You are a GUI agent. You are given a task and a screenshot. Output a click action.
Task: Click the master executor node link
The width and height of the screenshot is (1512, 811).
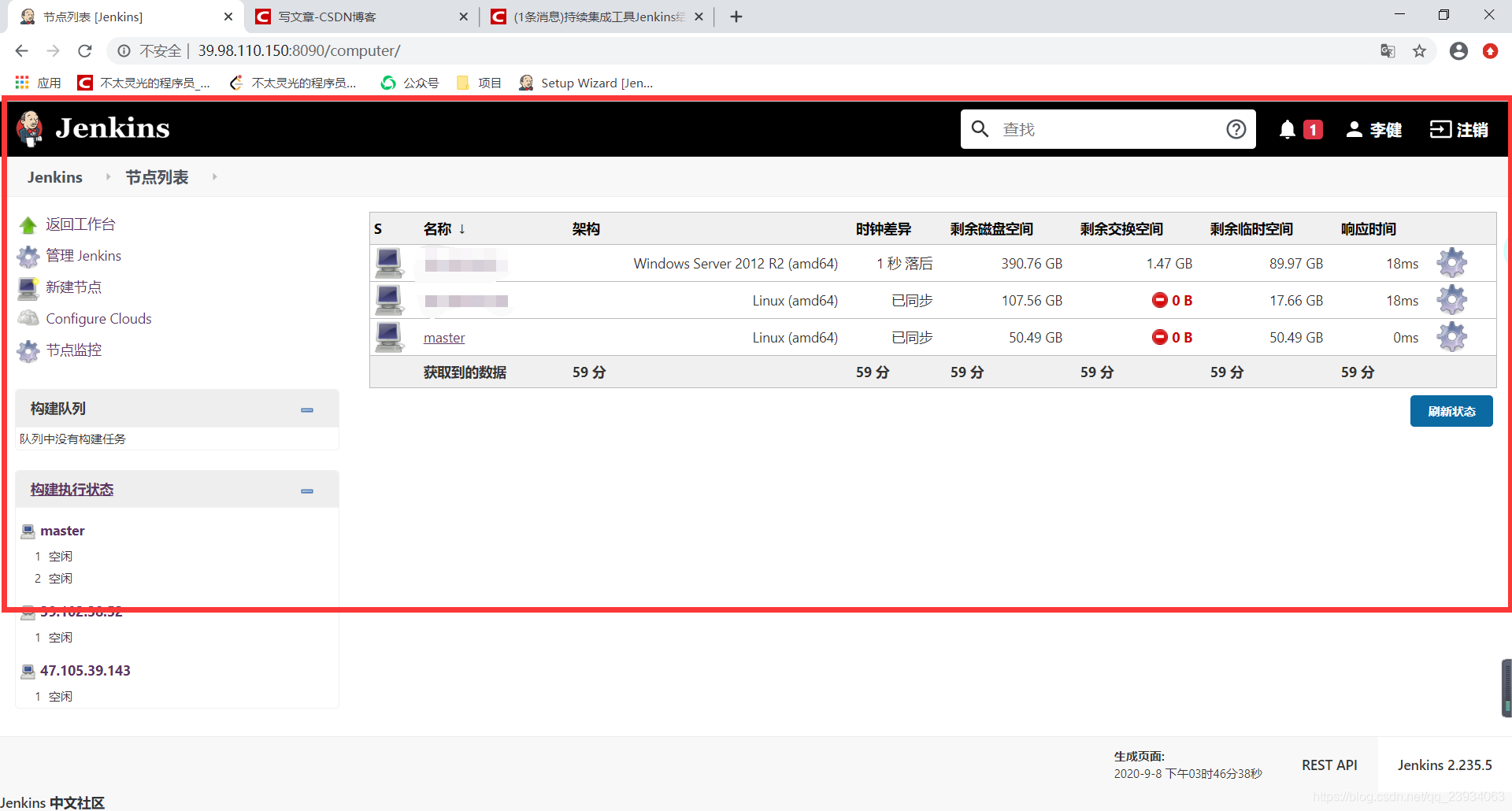[x=62, y=531]
